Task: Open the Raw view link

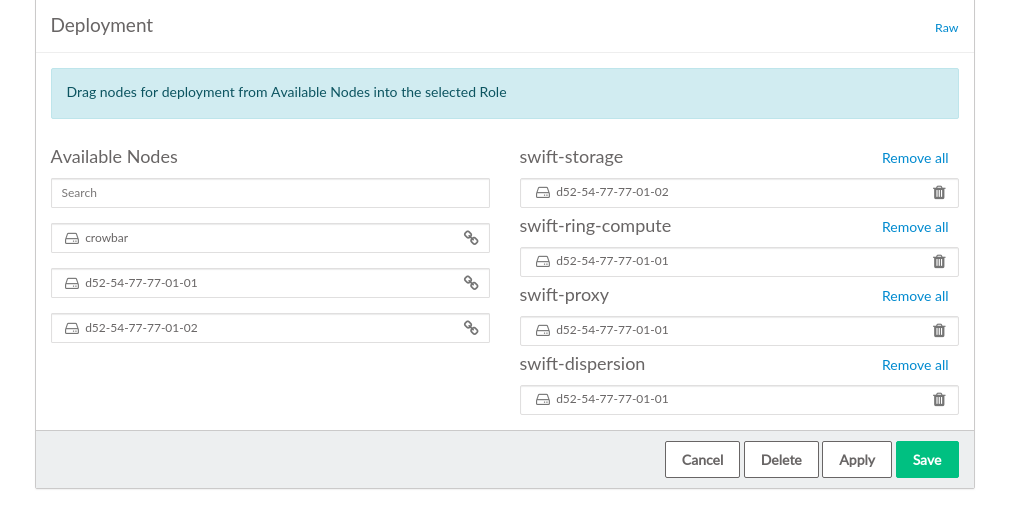Action: pyautogui.click(x=946, y=28)
